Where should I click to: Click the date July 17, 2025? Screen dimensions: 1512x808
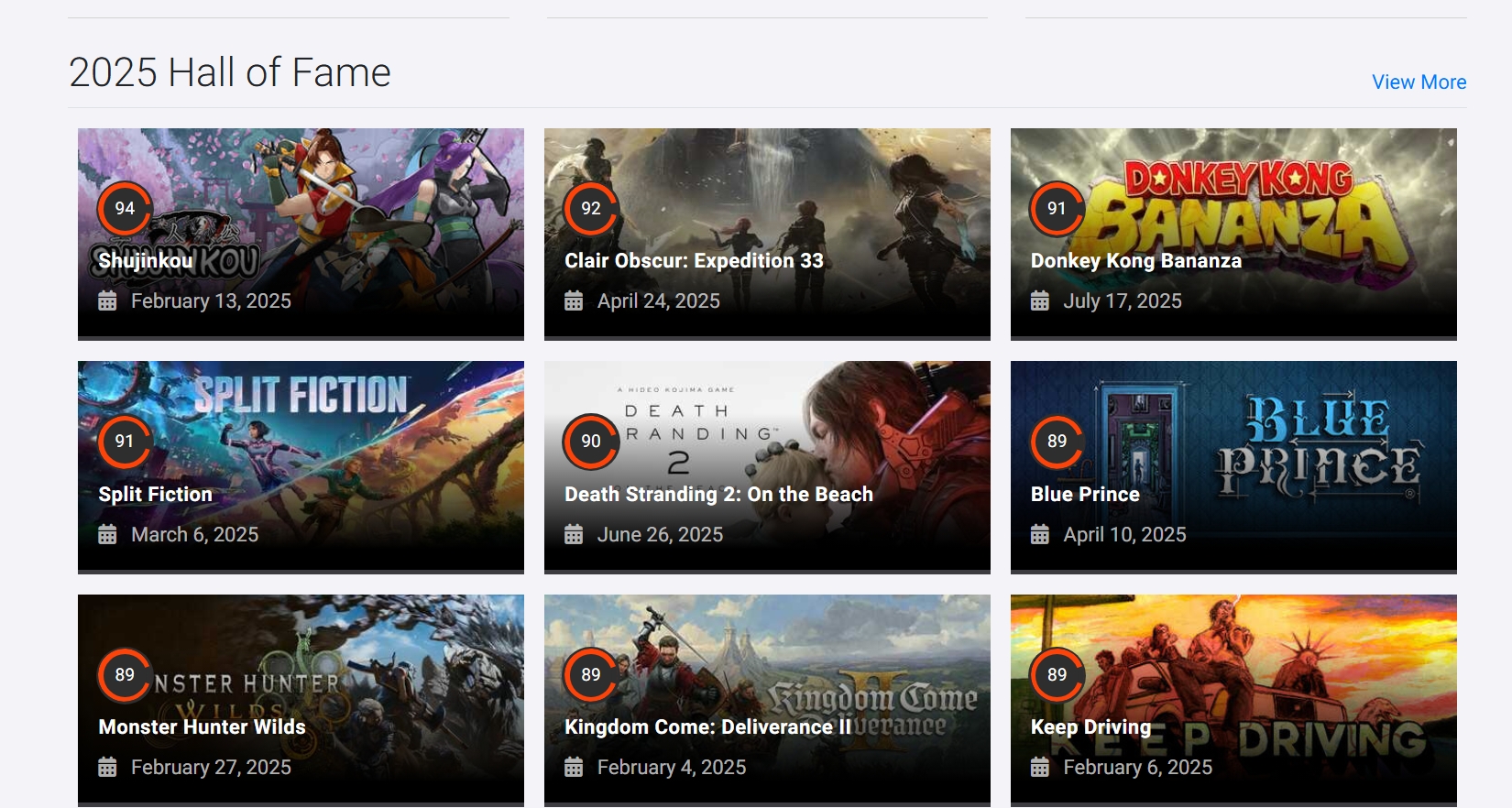pos(1123,301)
